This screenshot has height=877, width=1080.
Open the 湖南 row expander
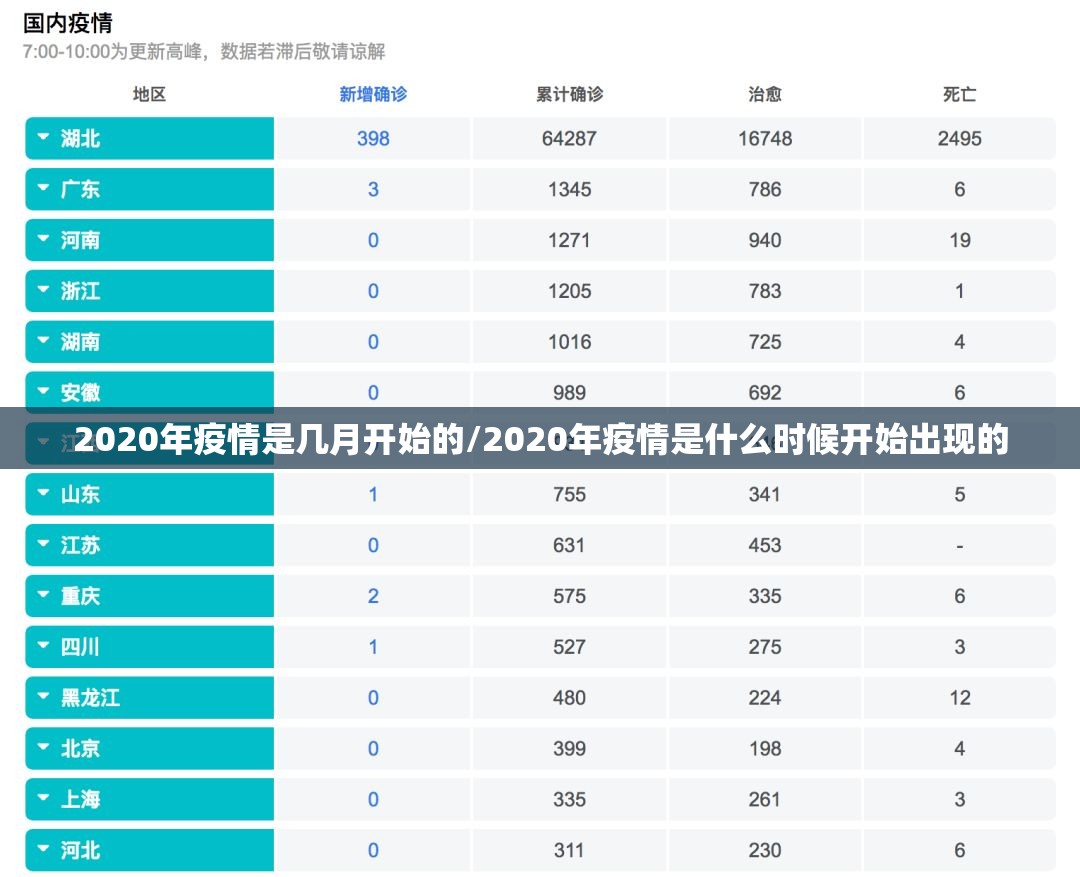[43, 342]
